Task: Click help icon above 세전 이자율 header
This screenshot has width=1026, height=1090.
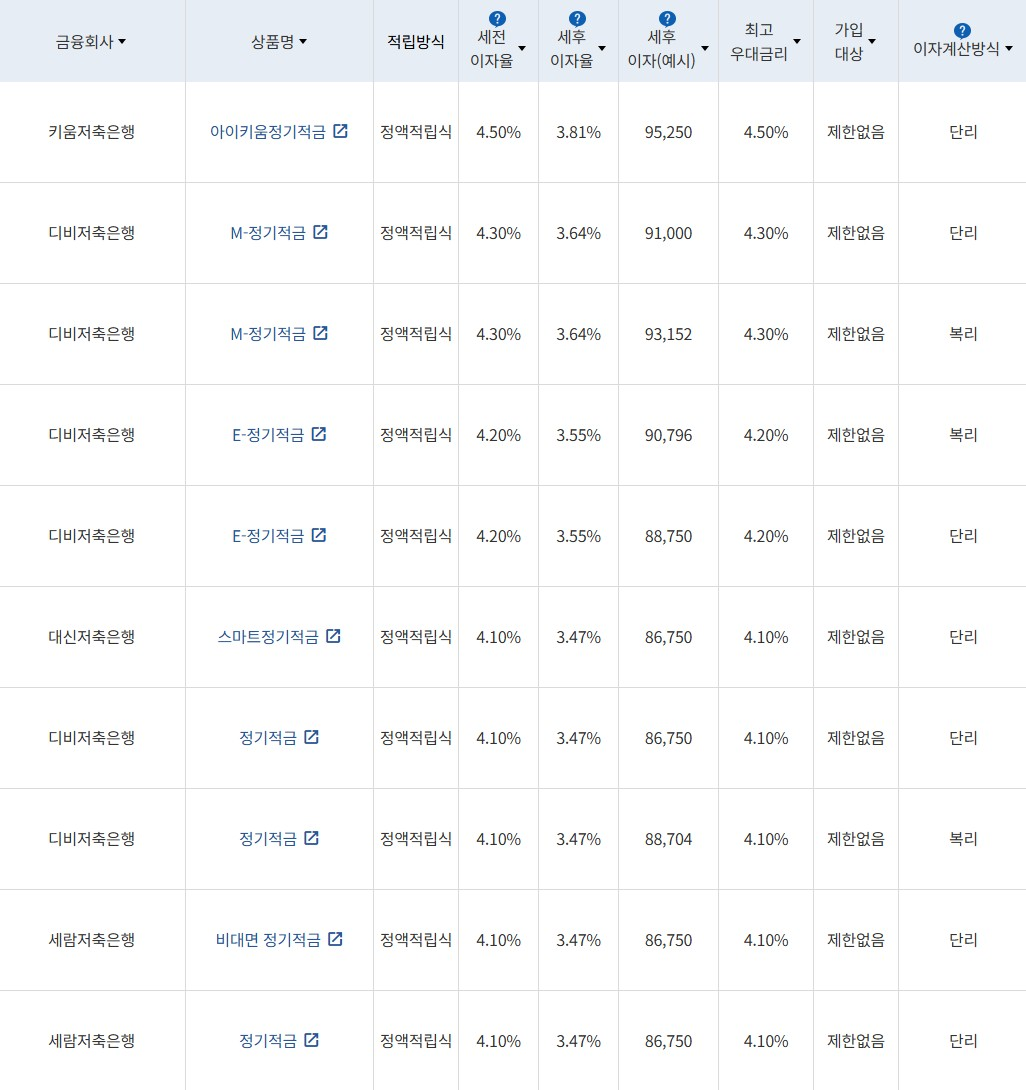Action: (x=497, y=19)
